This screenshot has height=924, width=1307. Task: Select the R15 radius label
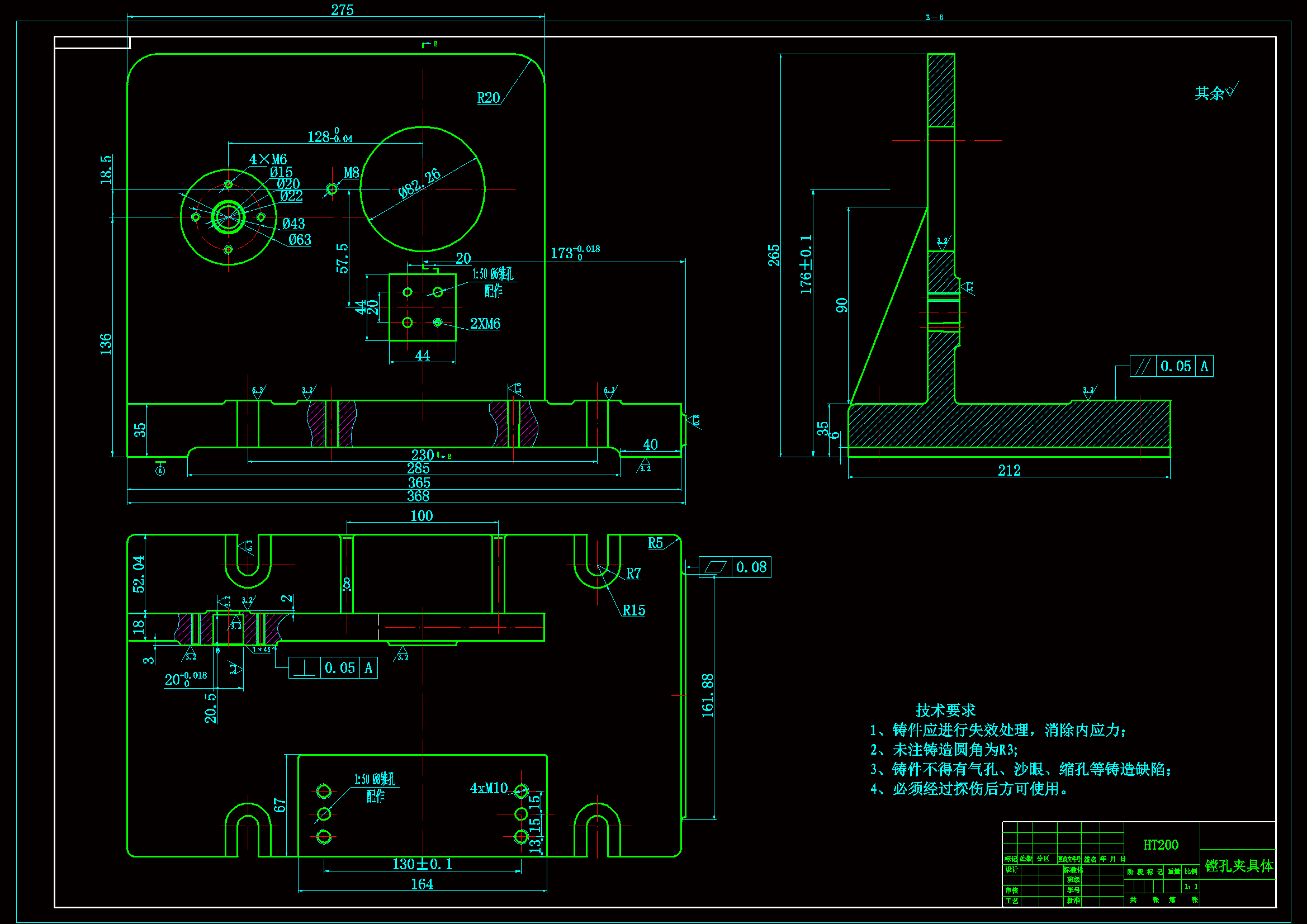(633, 611)
